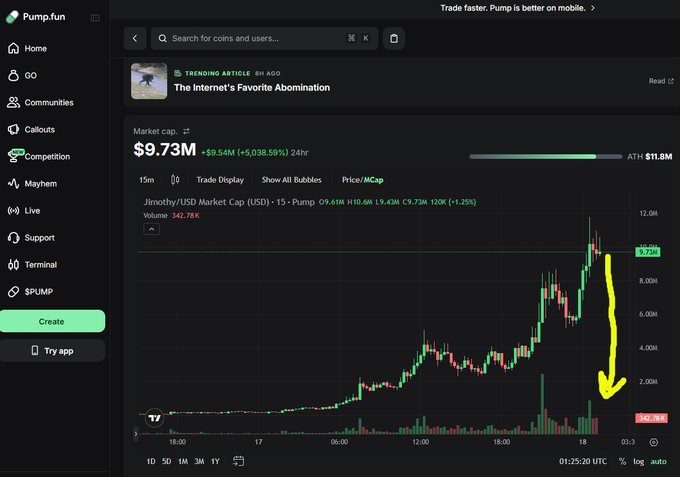Click the $PUMP pill icon
Viewport: 680px width, 477px height.
[x=13, y=291]
